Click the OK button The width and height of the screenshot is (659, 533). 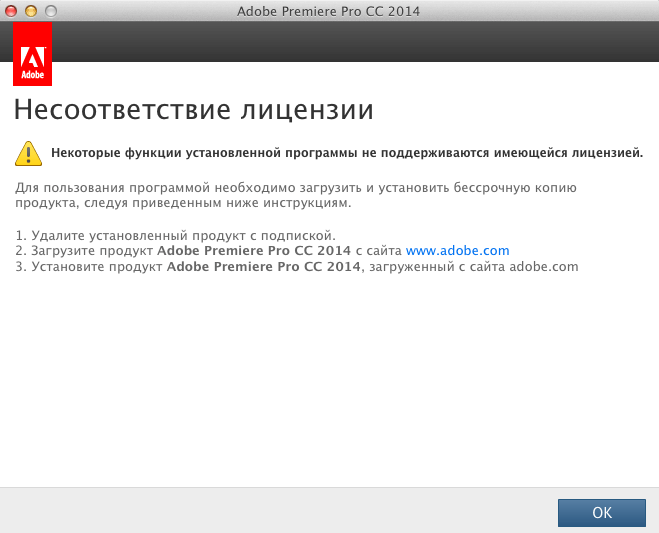[x=601, y=512]
